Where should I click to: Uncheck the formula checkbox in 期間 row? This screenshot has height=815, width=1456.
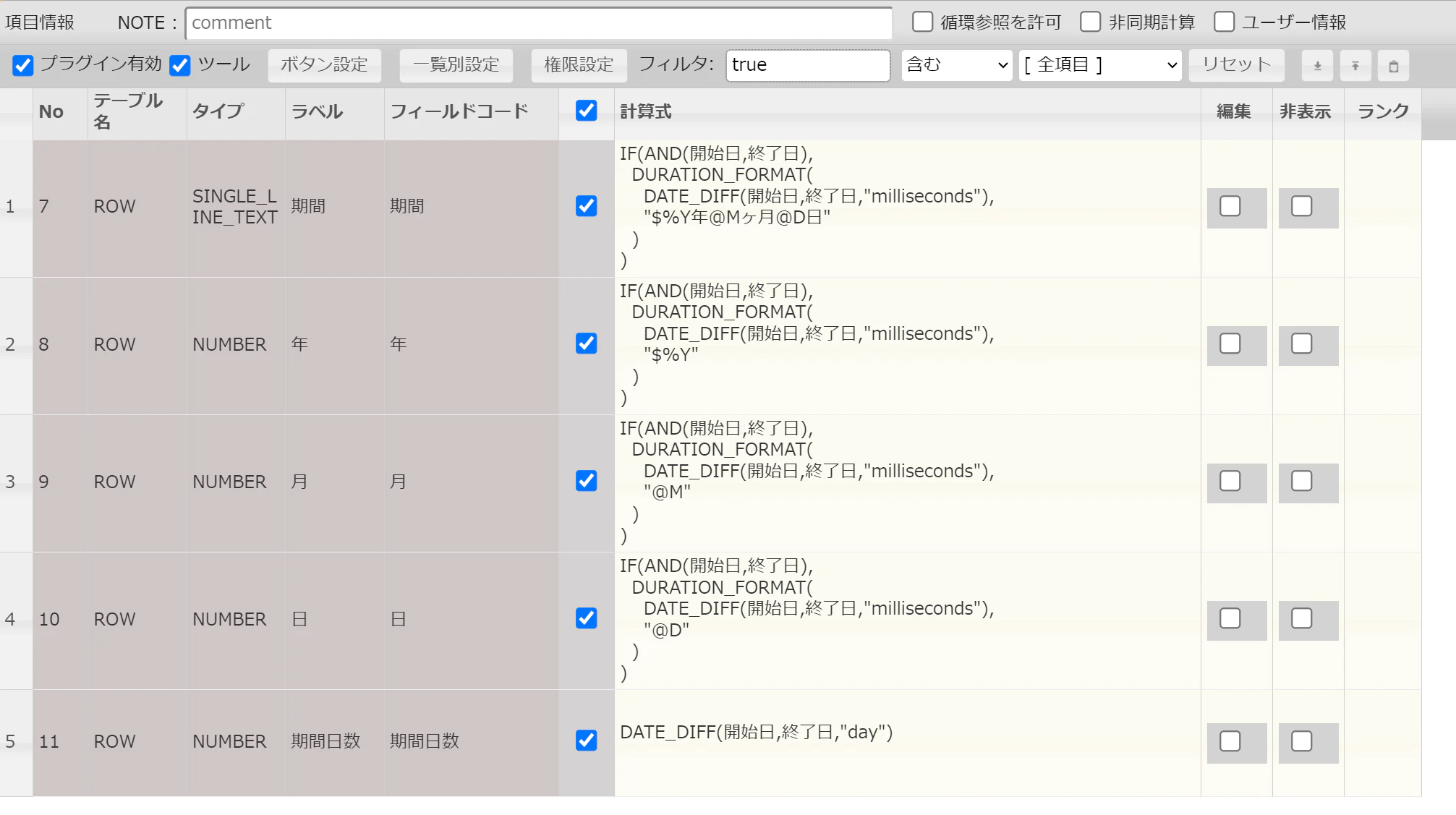pyautogui.click(x=587, y=206)
